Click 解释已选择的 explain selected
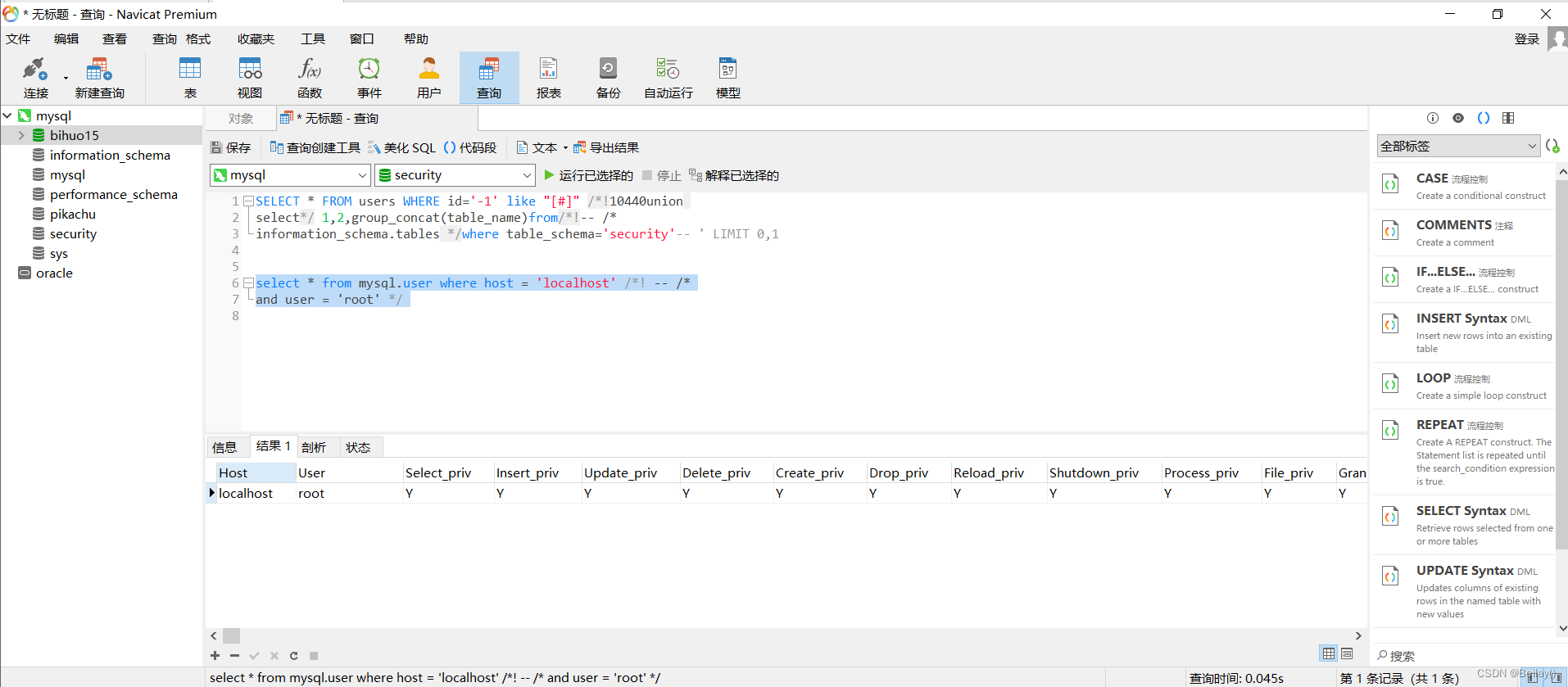Screen dimensions: 1568x687 [734, 175]
